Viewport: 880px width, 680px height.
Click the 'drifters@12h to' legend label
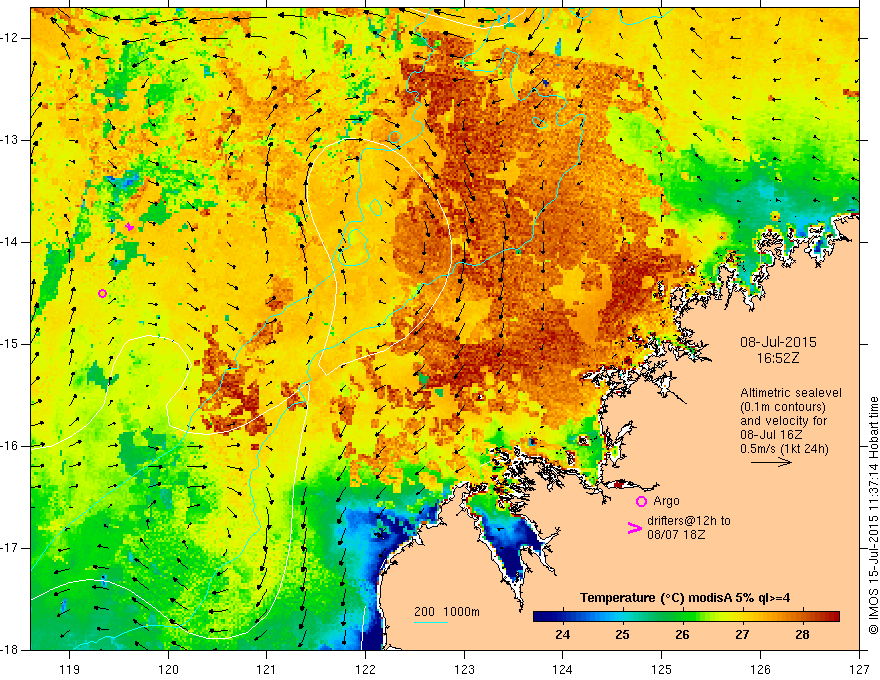coord(689,521)
